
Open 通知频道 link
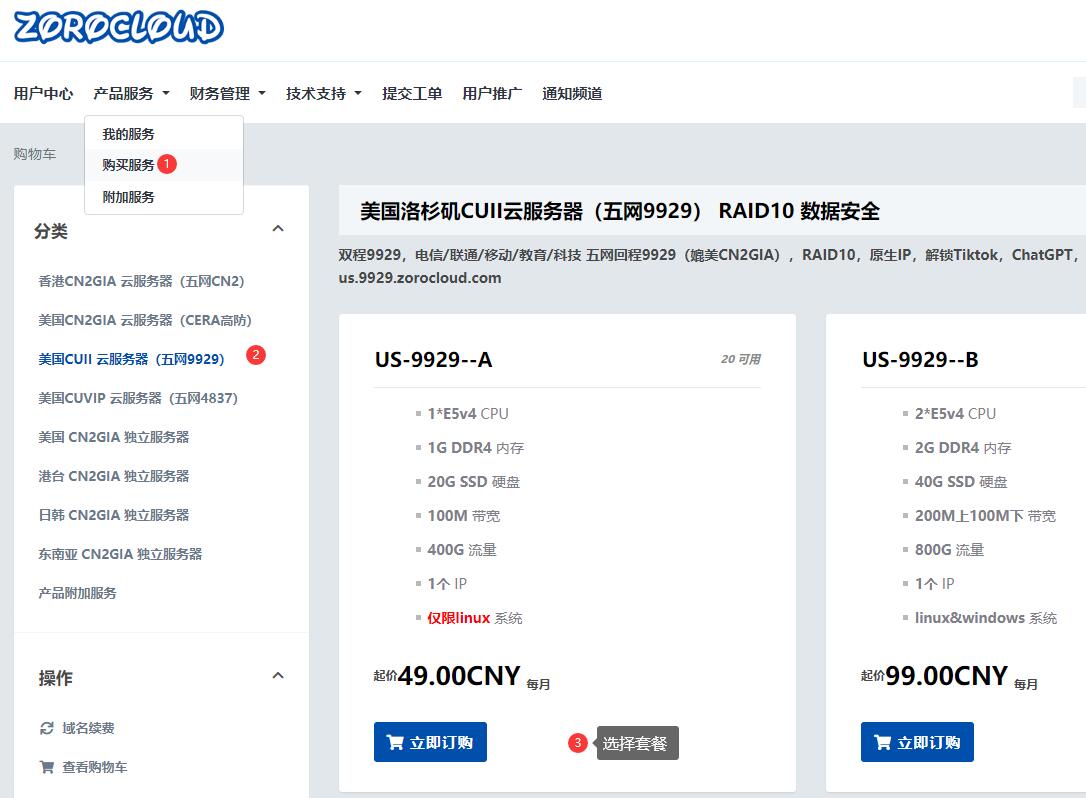572,94
